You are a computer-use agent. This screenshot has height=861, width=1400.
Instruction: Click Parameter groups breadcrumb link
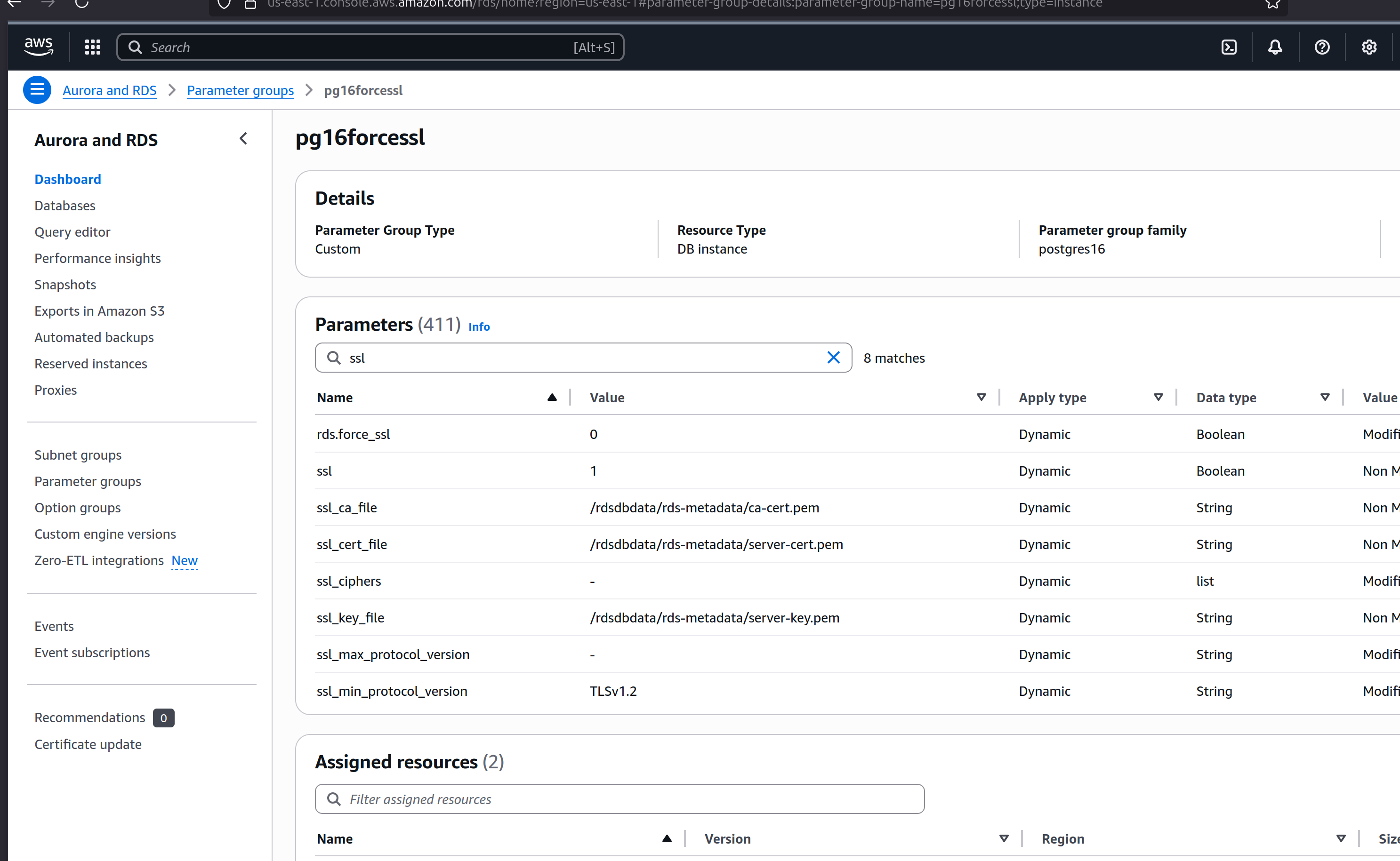click(x=241, y=90)
